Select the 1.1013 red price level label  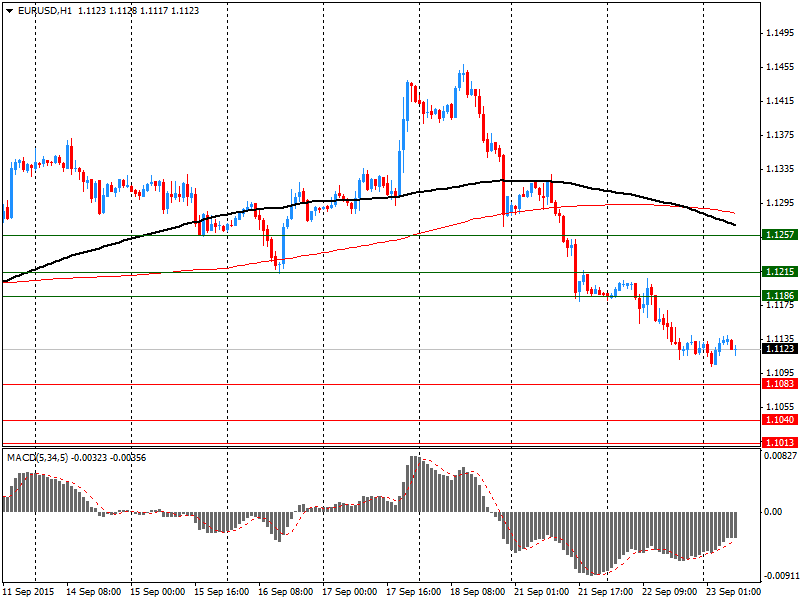click(x=781, y=442)
